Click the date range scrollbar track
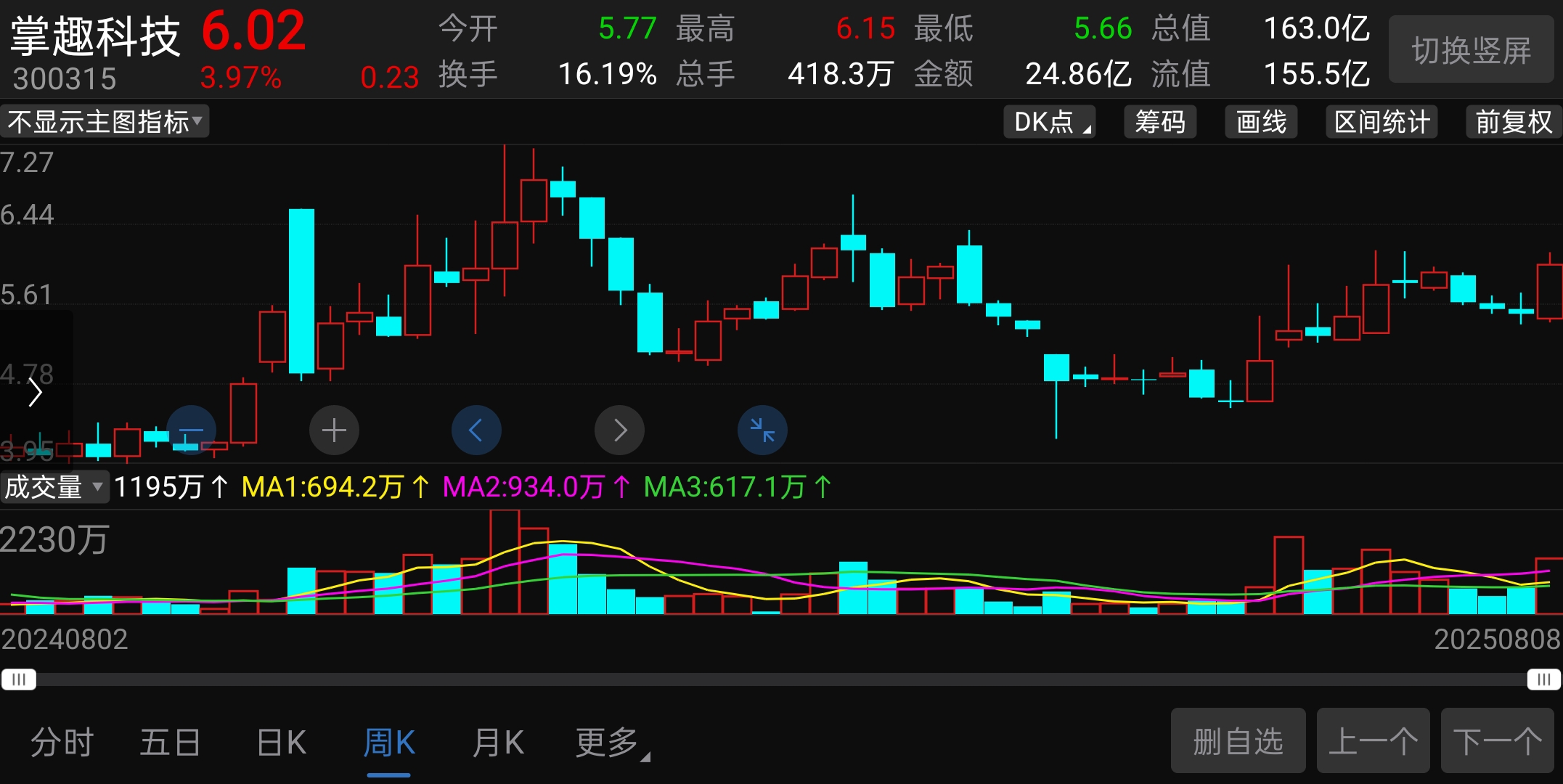 coord(781,679)
